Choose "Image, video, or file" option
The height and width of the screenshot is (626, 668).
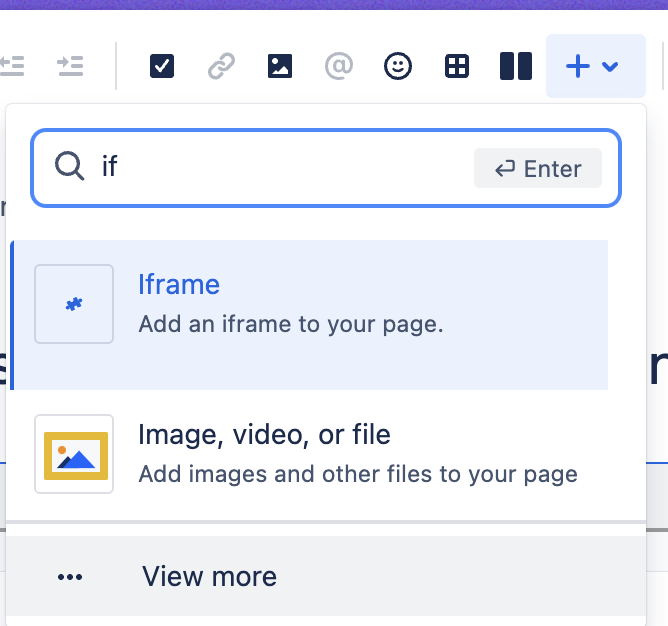click(264, 435)
